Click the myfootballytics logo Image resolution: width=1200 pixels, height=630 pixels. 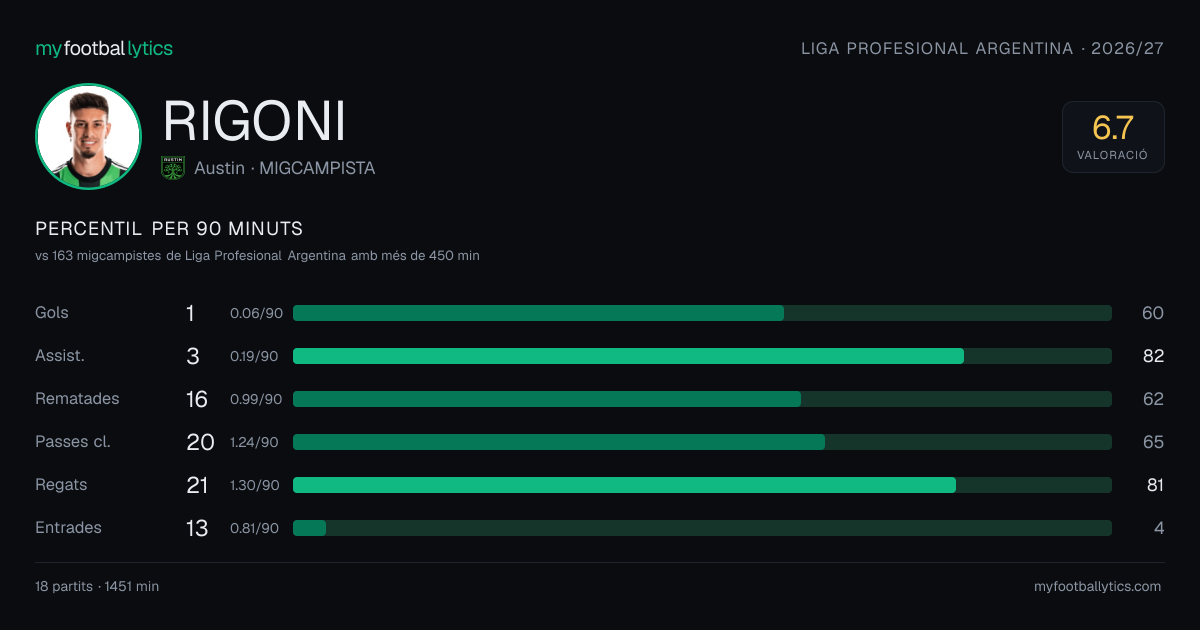coord(104,48)
